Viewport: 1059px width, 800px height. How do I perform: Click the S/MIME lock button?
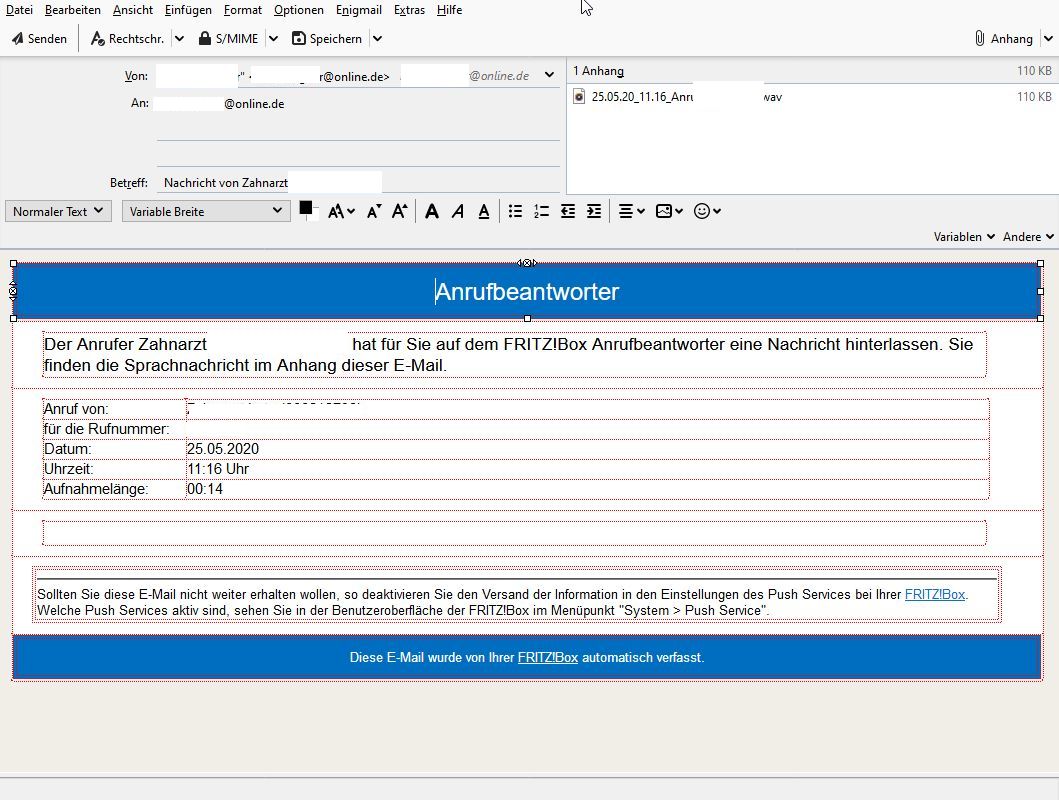coord(228,38)
